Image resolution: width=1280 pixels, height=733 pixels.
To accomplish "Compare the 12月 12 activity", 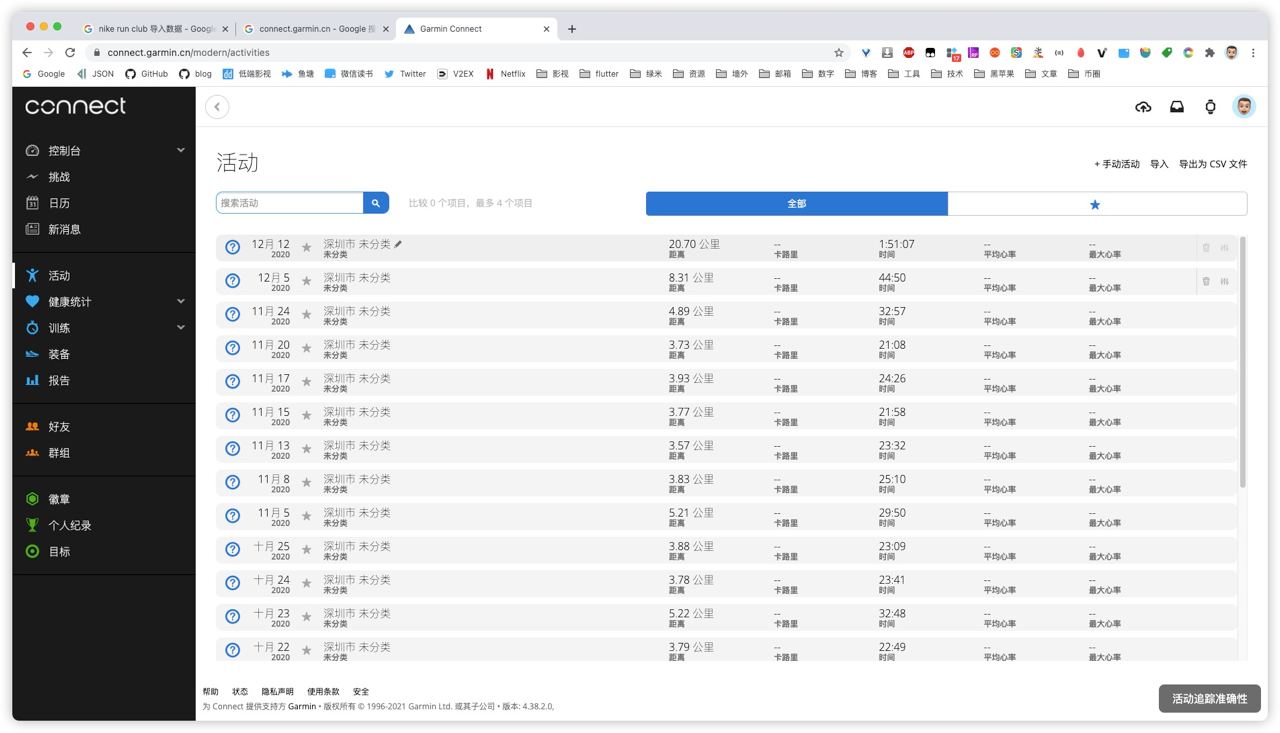I will (1224, 248).
